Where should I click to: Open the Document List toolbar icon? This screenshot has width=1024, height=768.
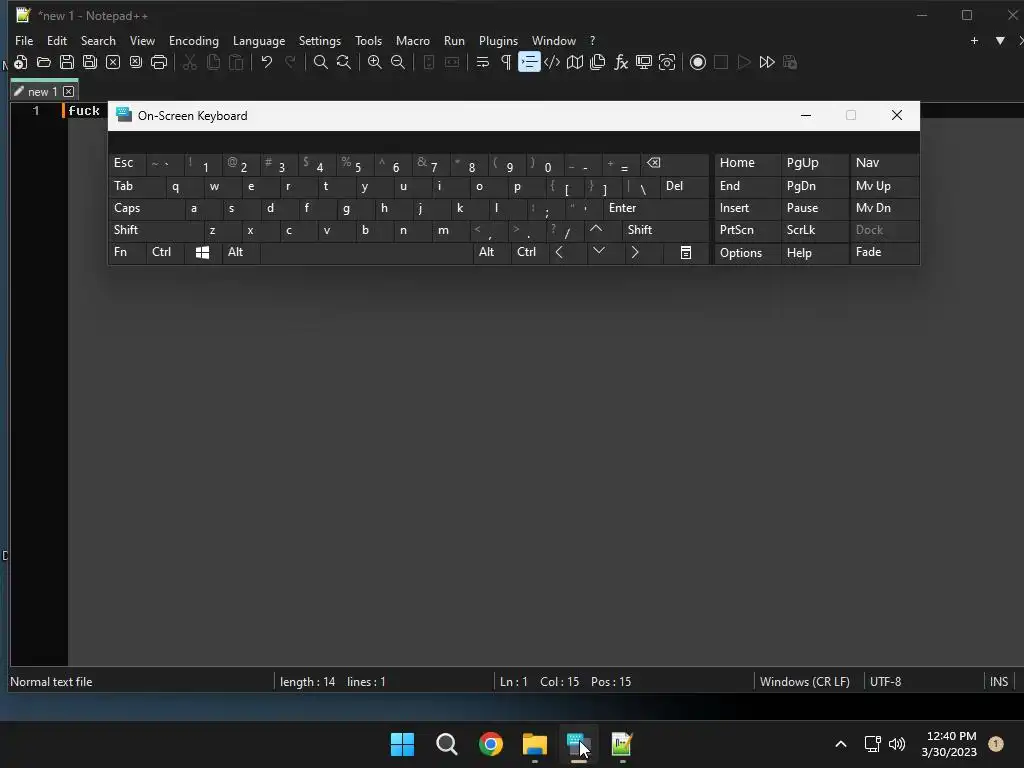point(598,62)
